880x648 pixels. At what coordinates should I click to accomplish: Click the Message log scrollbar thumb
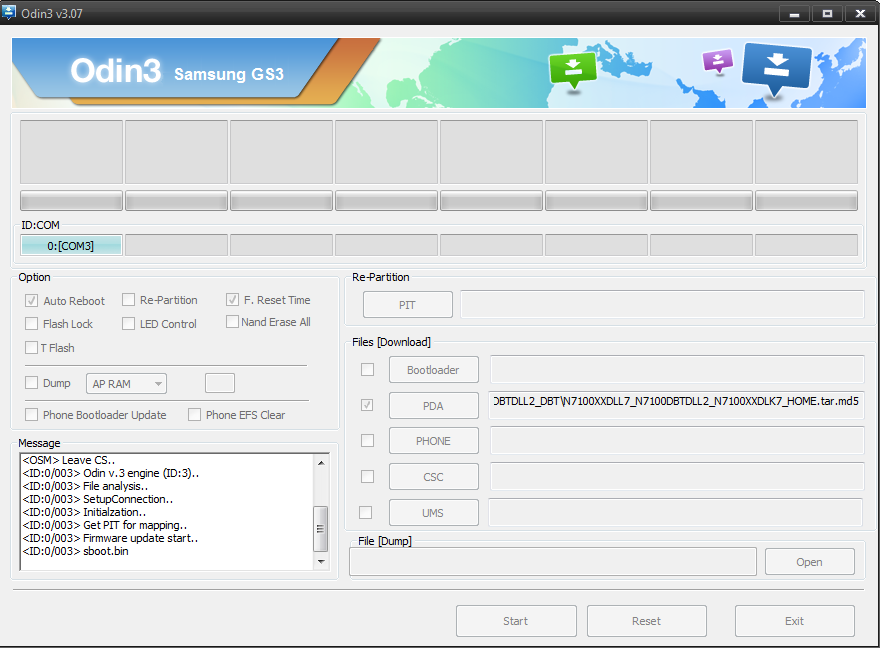click(x=320, y=528)
